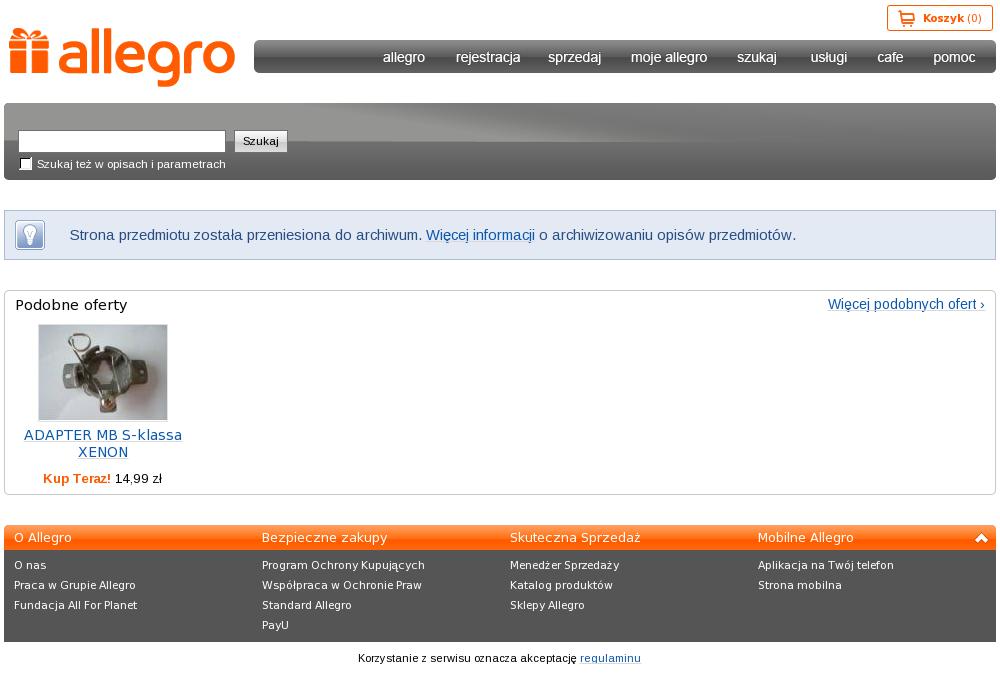Open the PayU footer link
The width and height of the screenshot is (1000, 678).
[x=275, y=625]
